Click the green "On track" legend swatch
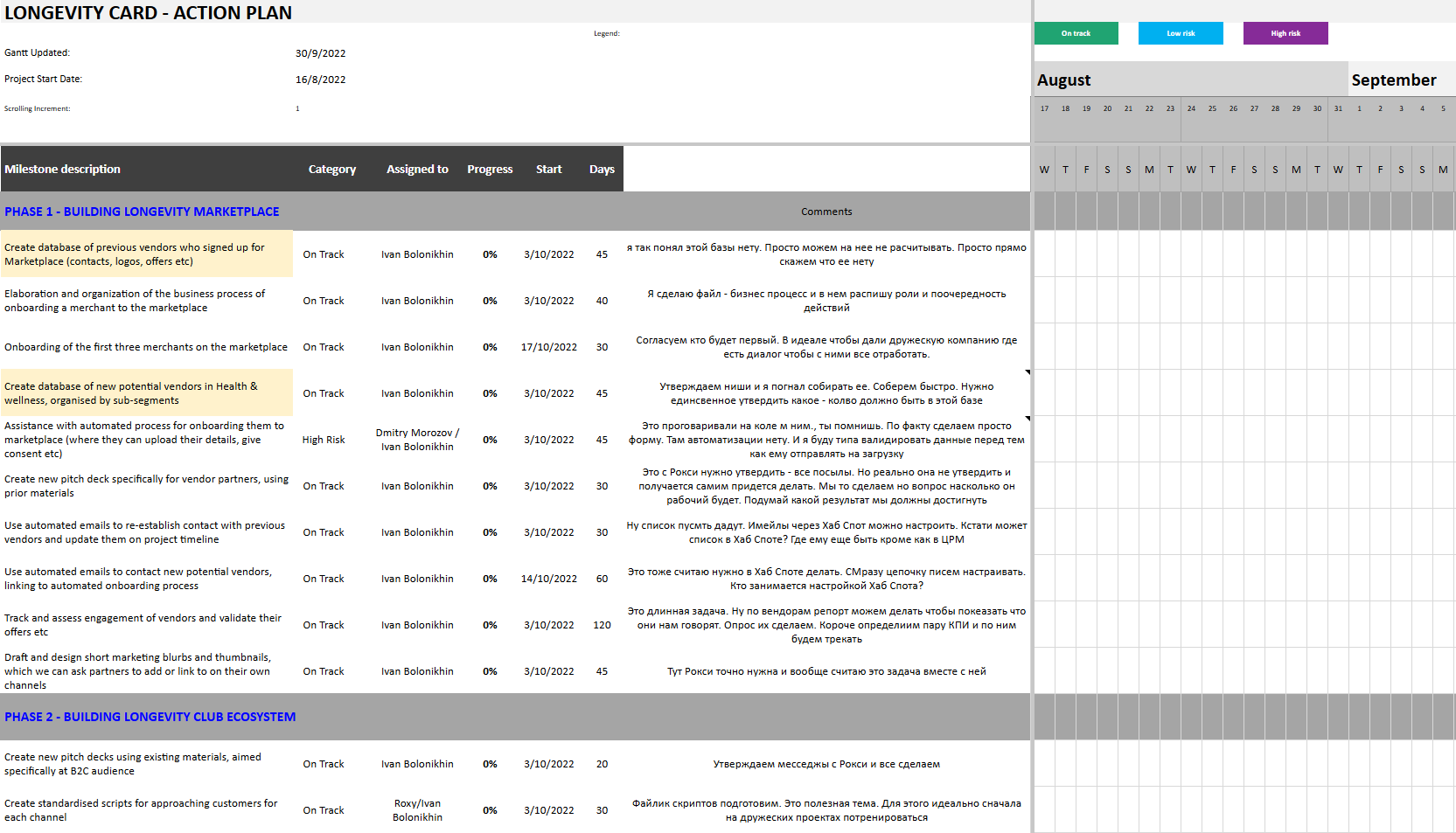1456x833 pixels. [1076, 33]
